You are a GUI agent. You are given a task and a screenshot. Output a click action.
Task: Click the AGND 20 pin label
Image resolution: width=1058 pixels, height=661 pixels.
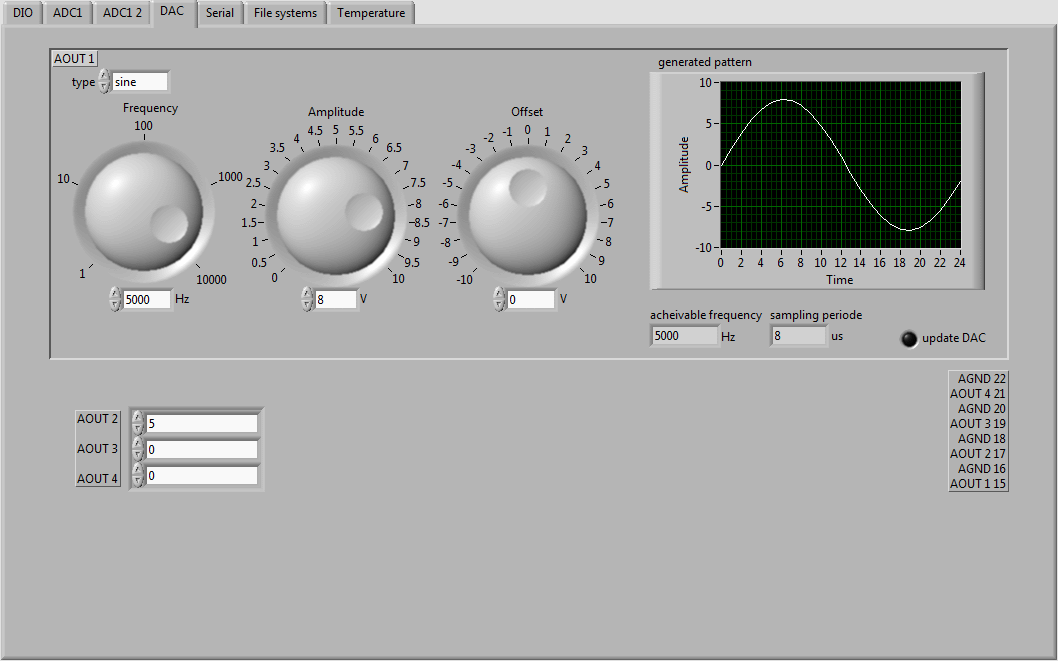[982, 409]
